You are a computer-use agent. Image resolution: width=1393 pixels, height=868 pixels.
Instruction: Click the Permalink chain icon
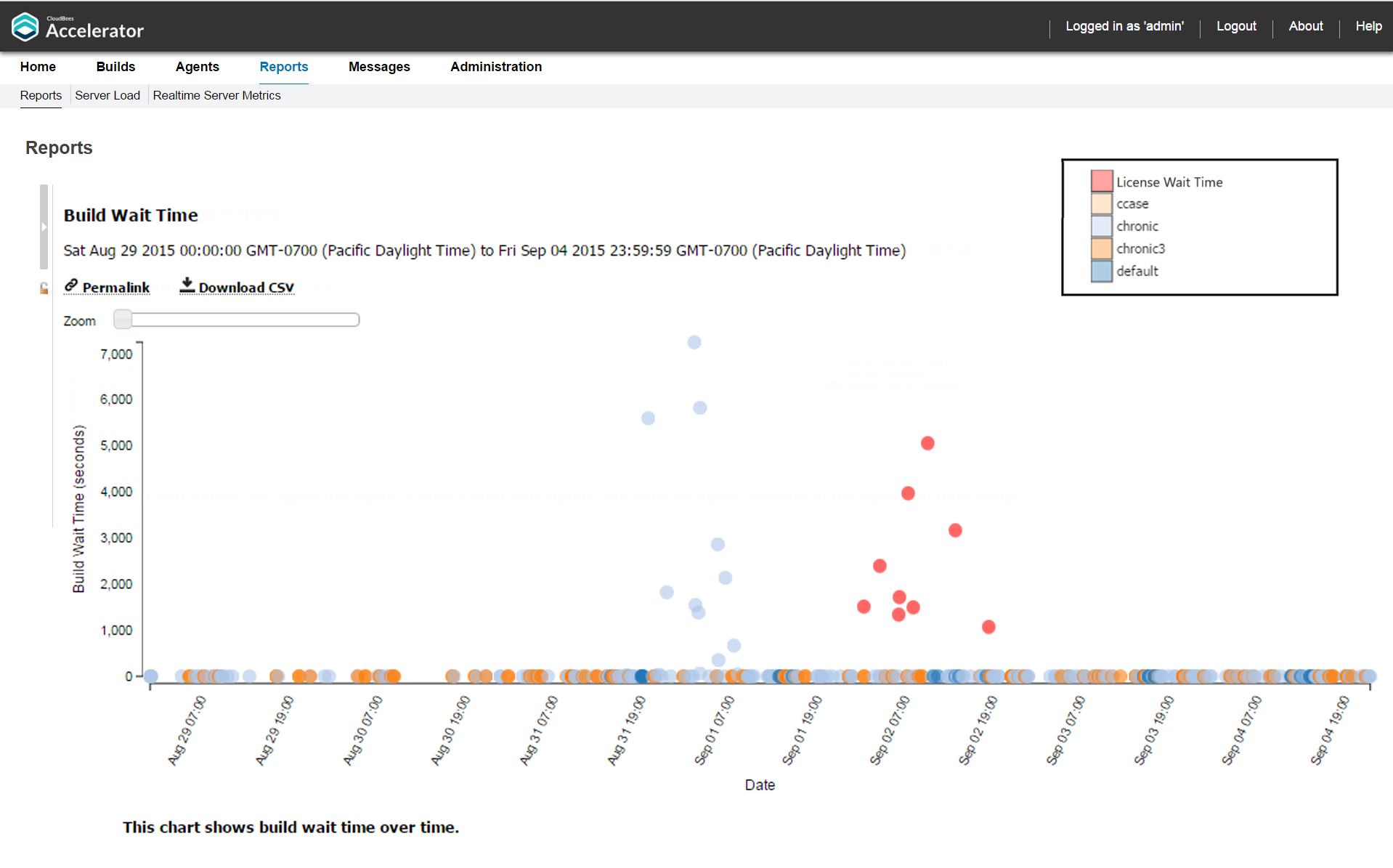point(71,285)
